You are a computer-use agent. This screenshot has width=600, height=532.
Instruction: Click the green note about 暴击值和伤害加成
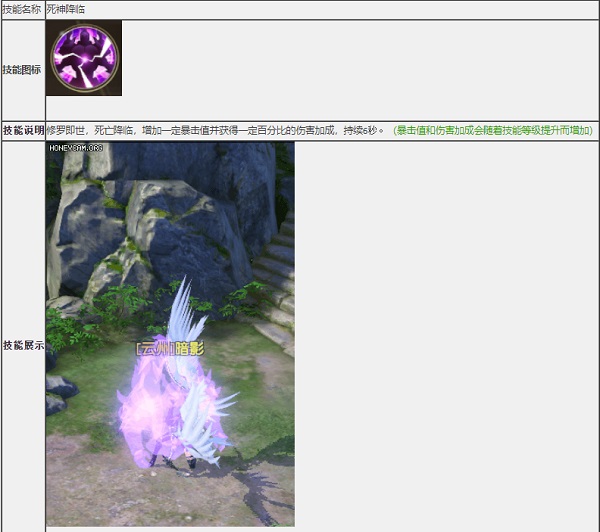pos(493,131)
